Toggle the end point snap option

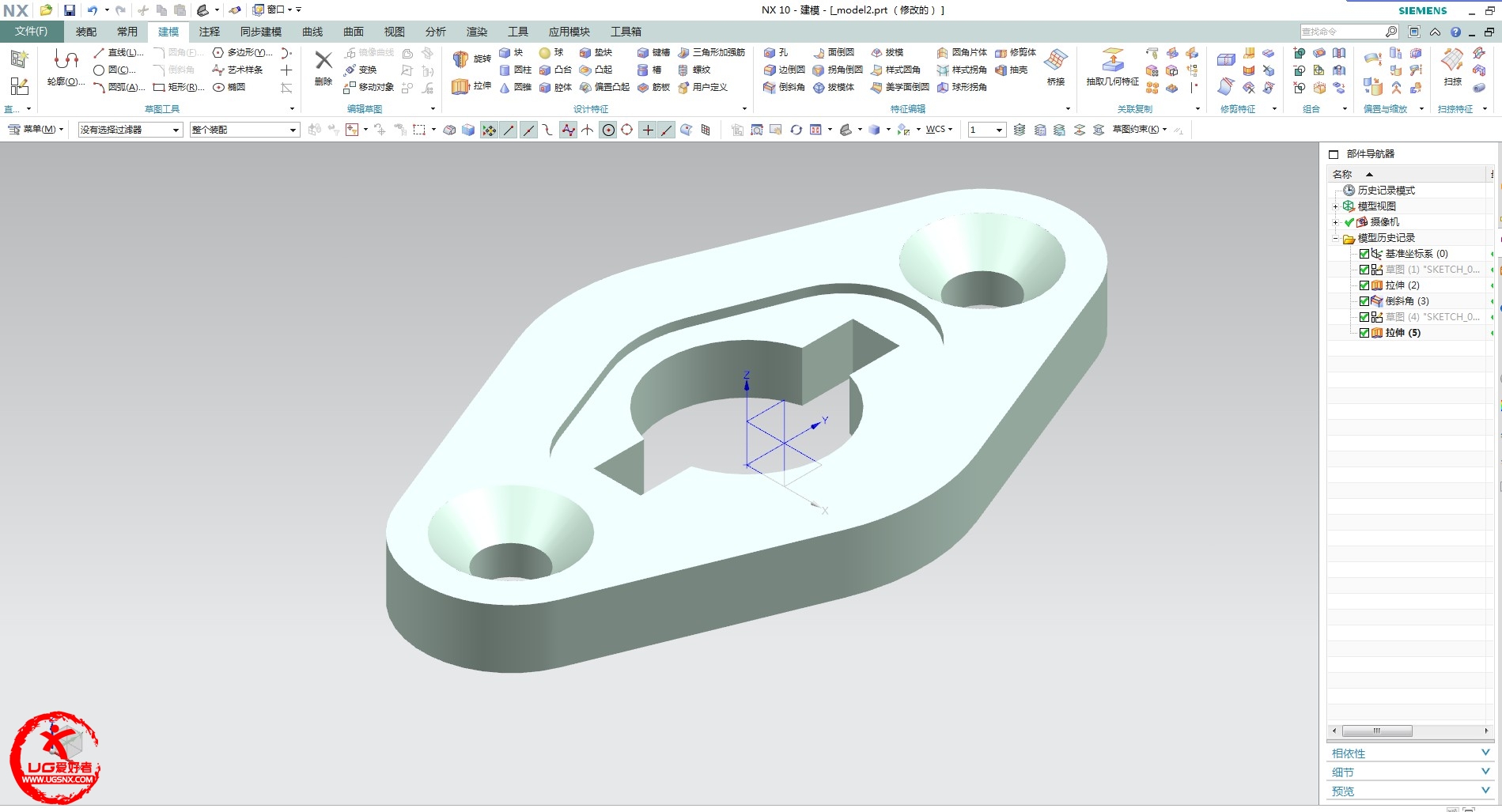[x=509, y=130]
